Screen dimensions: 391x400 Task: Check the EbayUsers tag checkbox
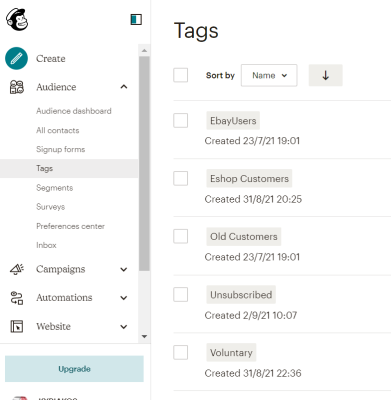(x=180, y=120)
